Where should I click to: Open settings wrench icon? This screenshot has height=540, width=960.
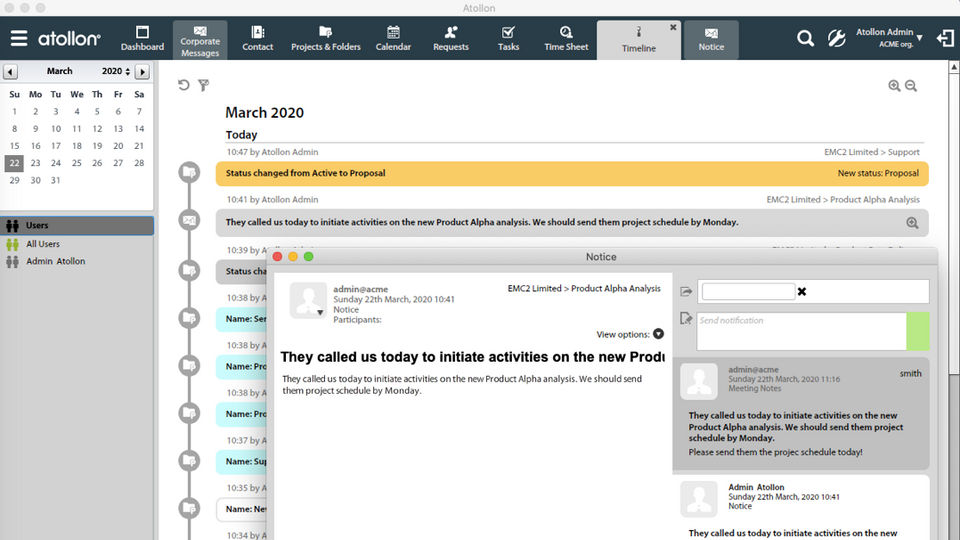(836, 39)
